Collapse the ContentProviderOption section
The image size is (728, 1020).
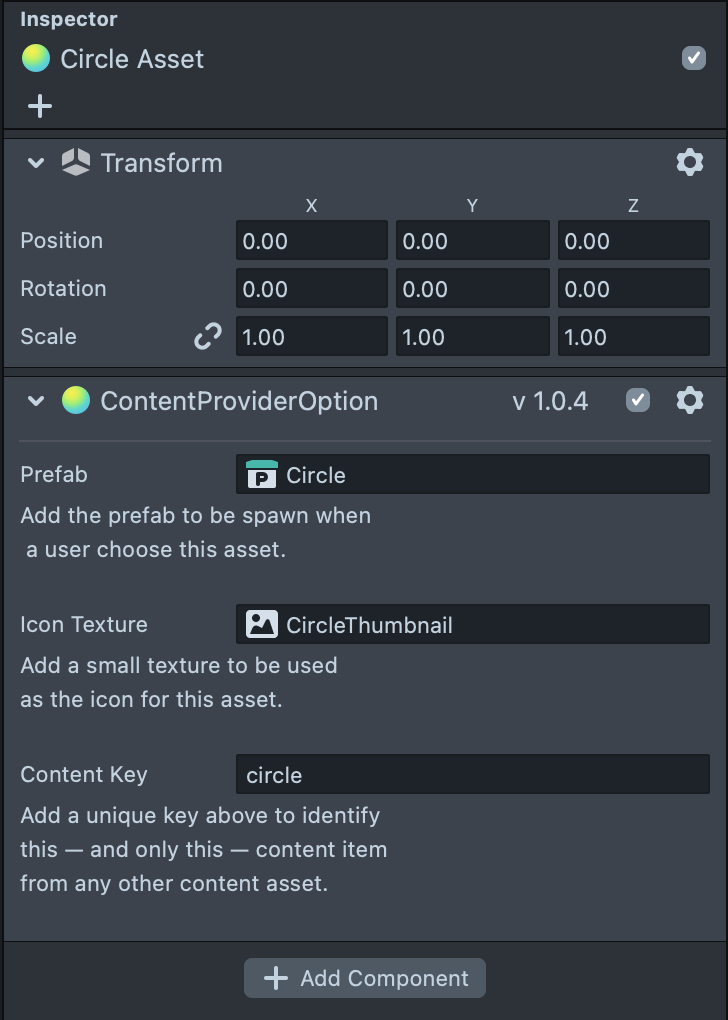(37, 401)
